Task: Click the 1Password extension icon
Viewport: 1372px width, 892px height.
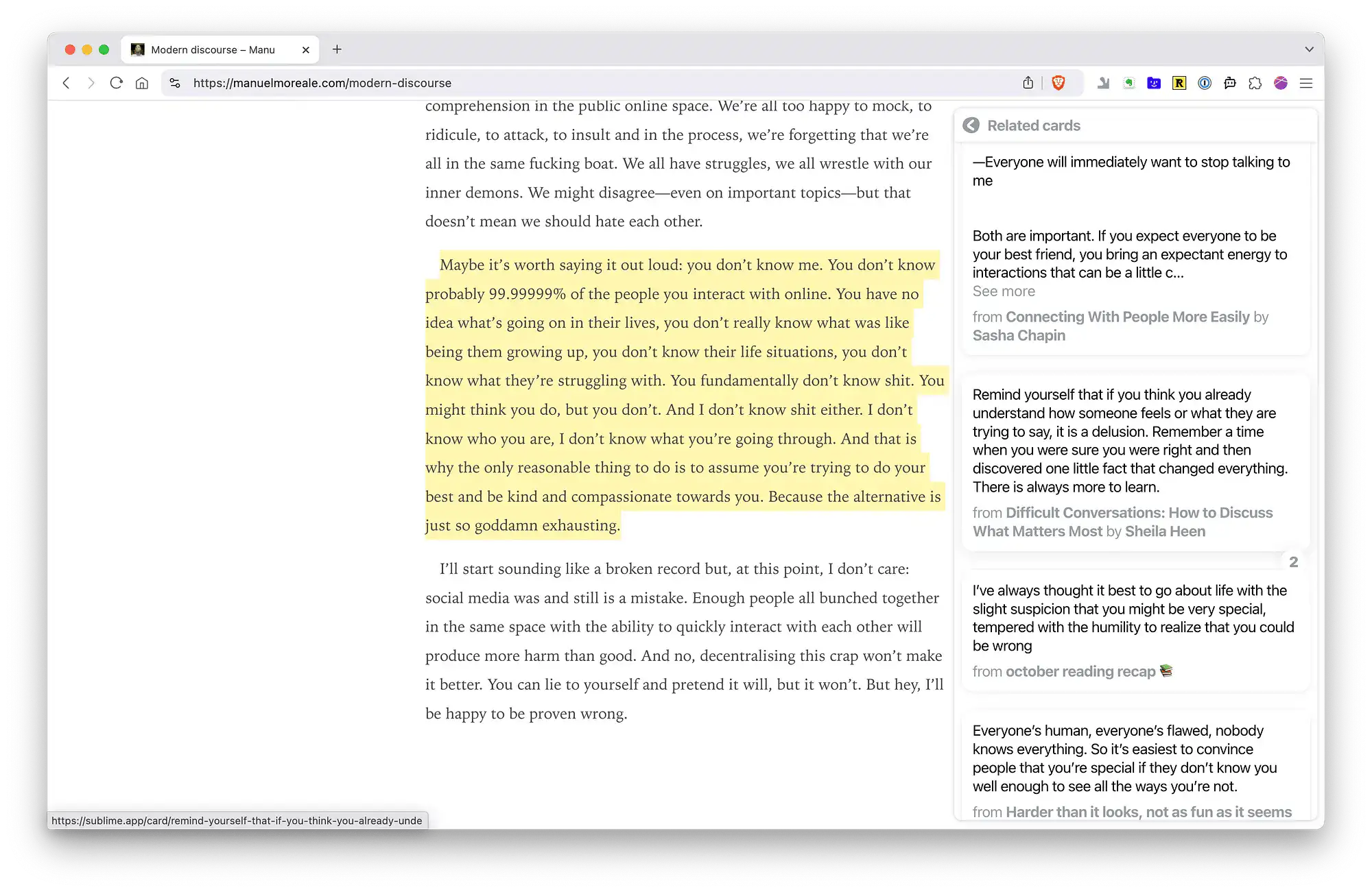Action: pos(1205,83)
